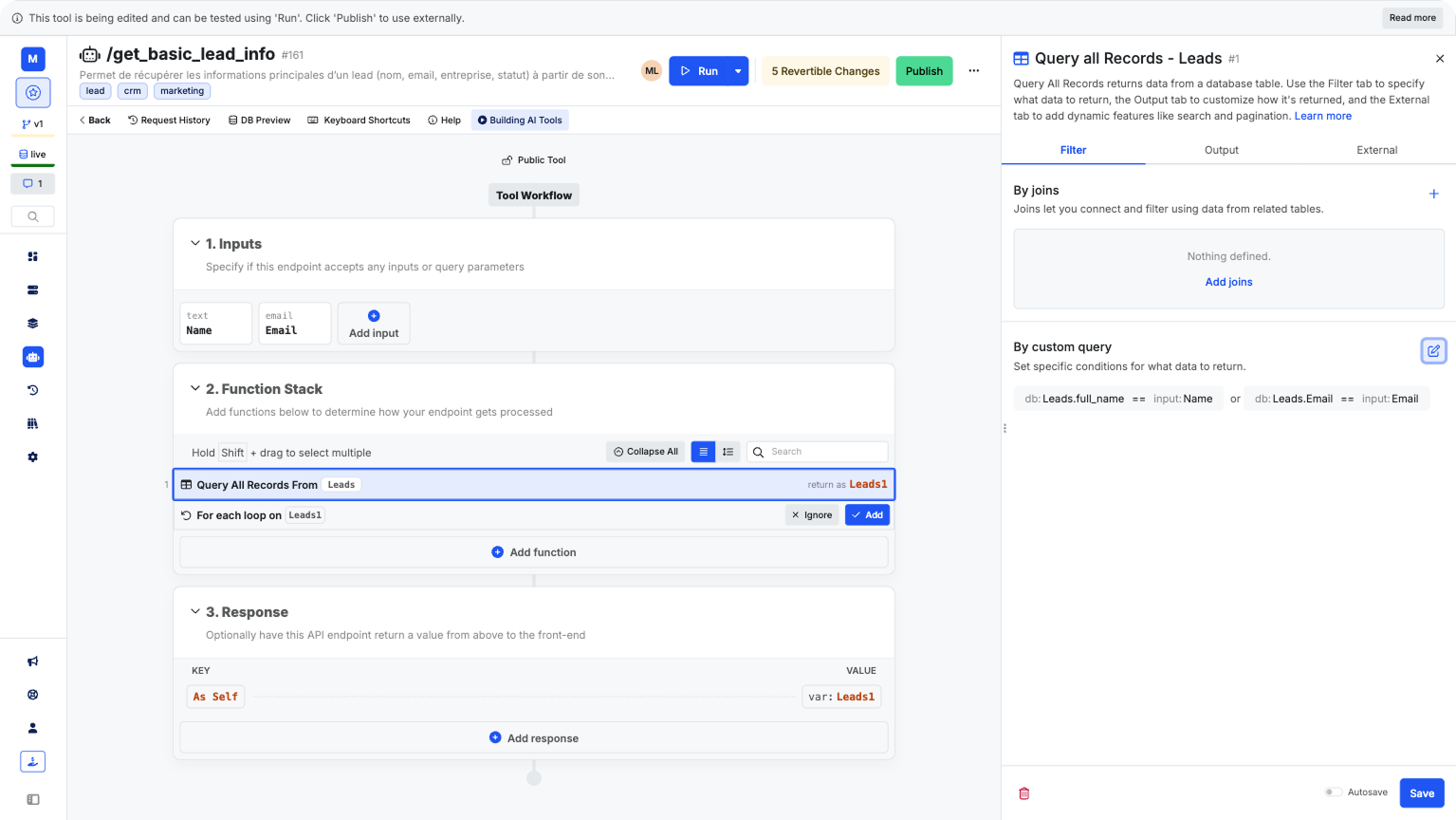Viewport: 1456px width, 820px height.
Task: Open DB Preview
Action: click(260, 121)
